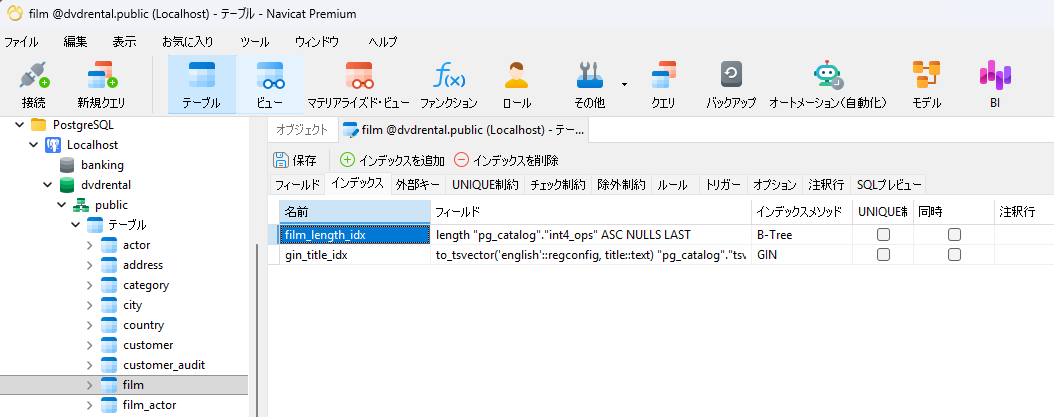The height and width of the screenshot is (417, 1054).
Task: Expand the address table node
Action: tap(89, 265)
